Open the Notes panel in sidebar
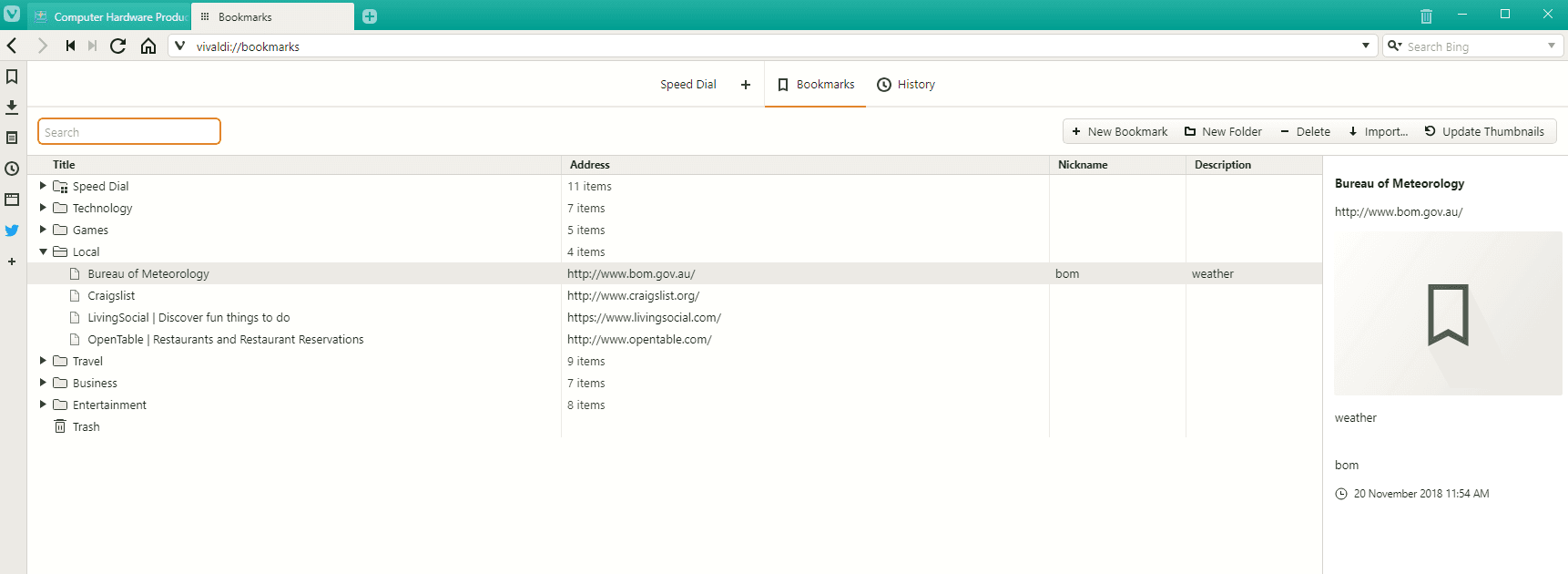Viewport: 1568px width, 574px height. point(12,138)
